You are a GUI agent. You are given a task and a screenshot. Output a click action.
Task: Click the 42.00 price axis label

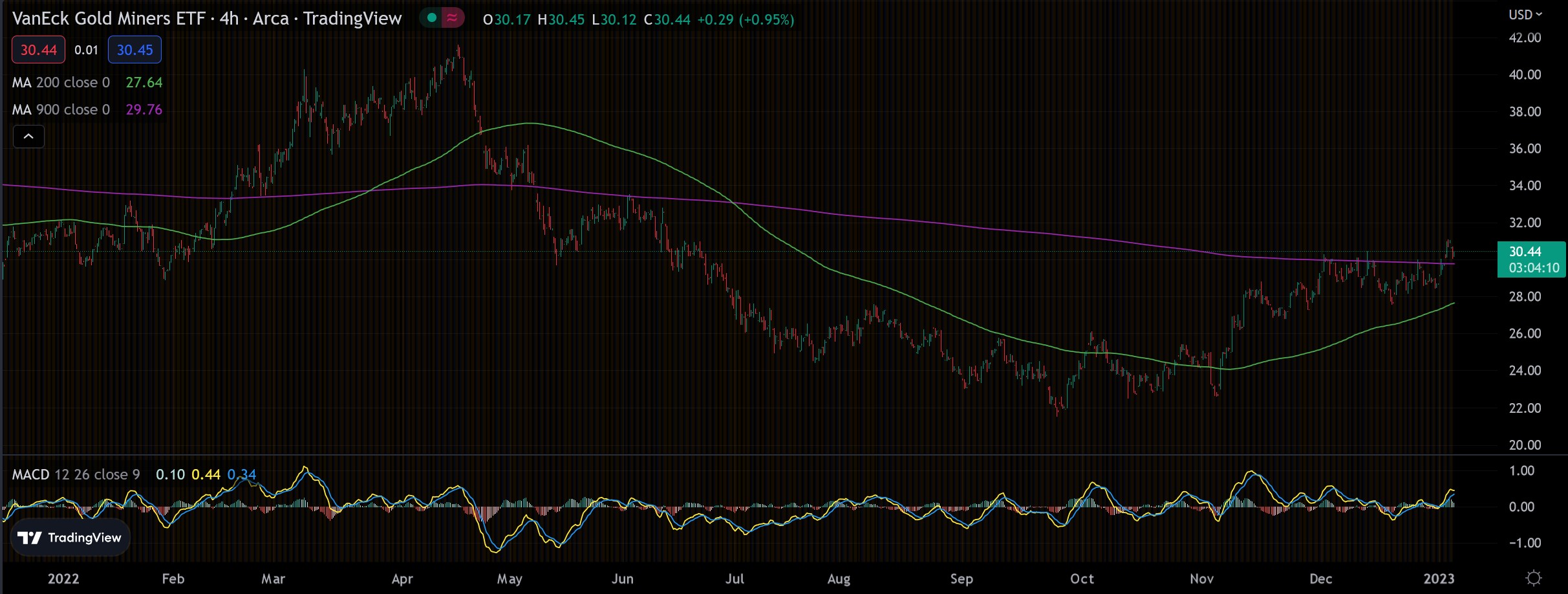[x=1525, y=38]
